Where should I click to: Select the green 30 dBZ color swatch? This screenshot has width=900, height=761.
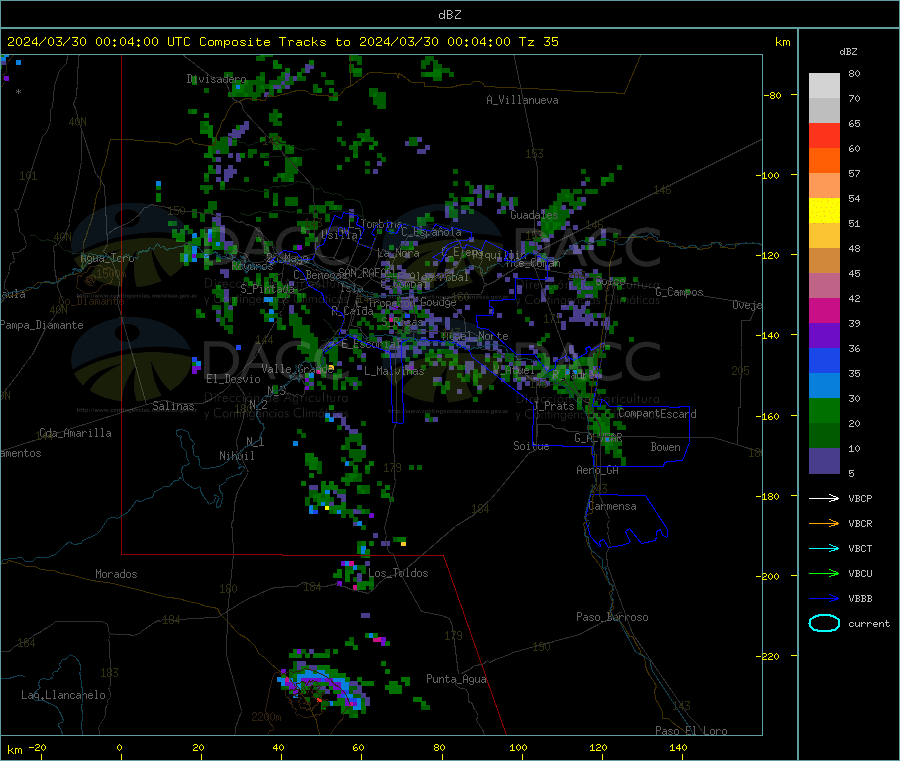(824, 410)
